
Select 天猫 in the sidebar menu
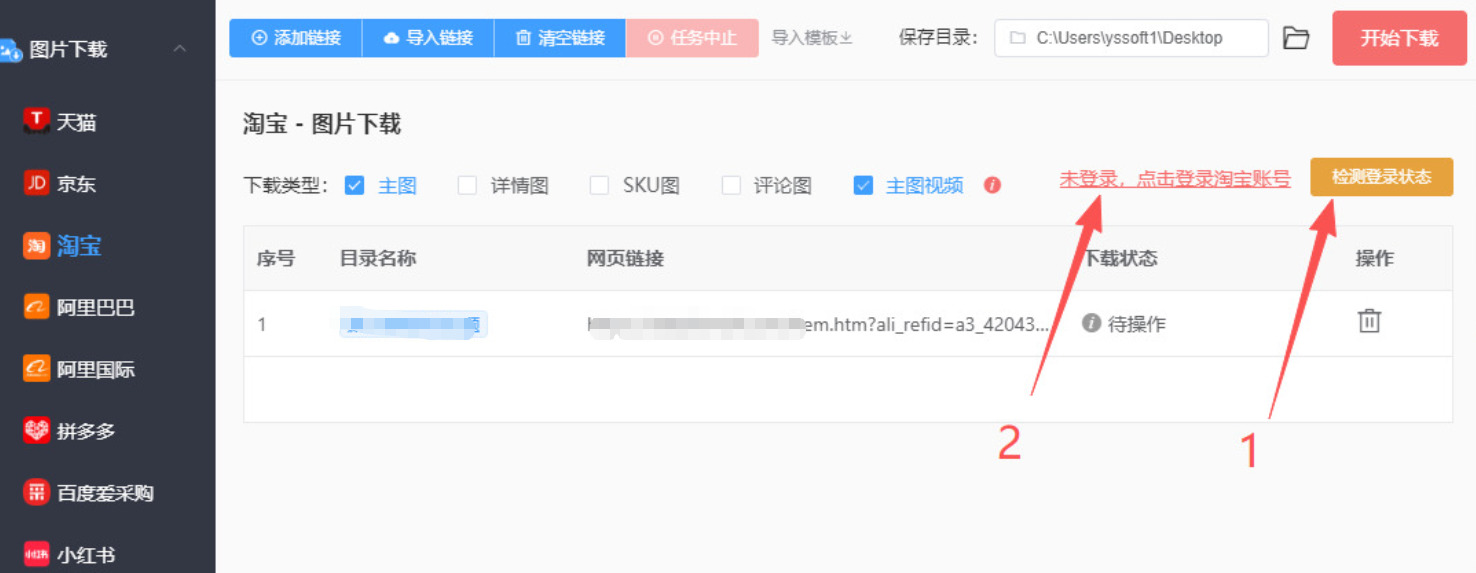click(x=77, y=123)
